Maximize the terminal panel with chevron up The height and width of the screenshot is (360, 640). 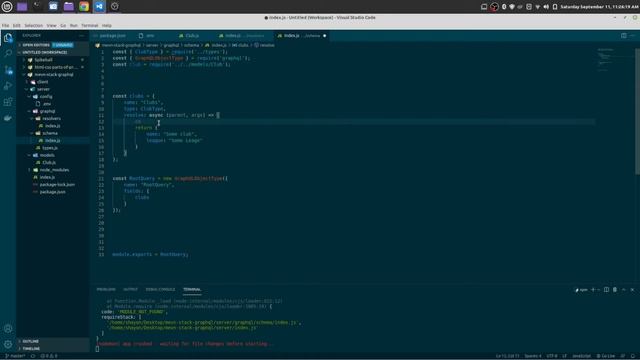click(x=624, y=289)
